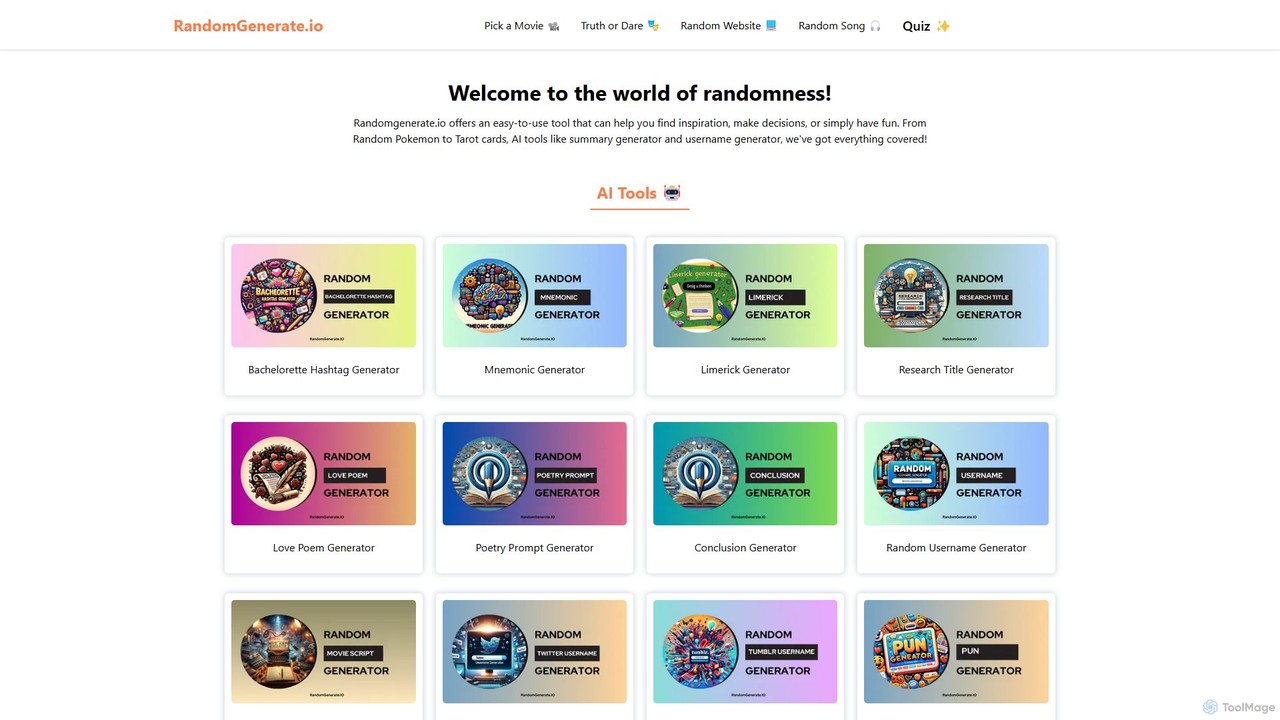Viewport: 1280px width, 720px height.
Task: Click the MOVIE SCRIPT black label
Action: point(353,653)
